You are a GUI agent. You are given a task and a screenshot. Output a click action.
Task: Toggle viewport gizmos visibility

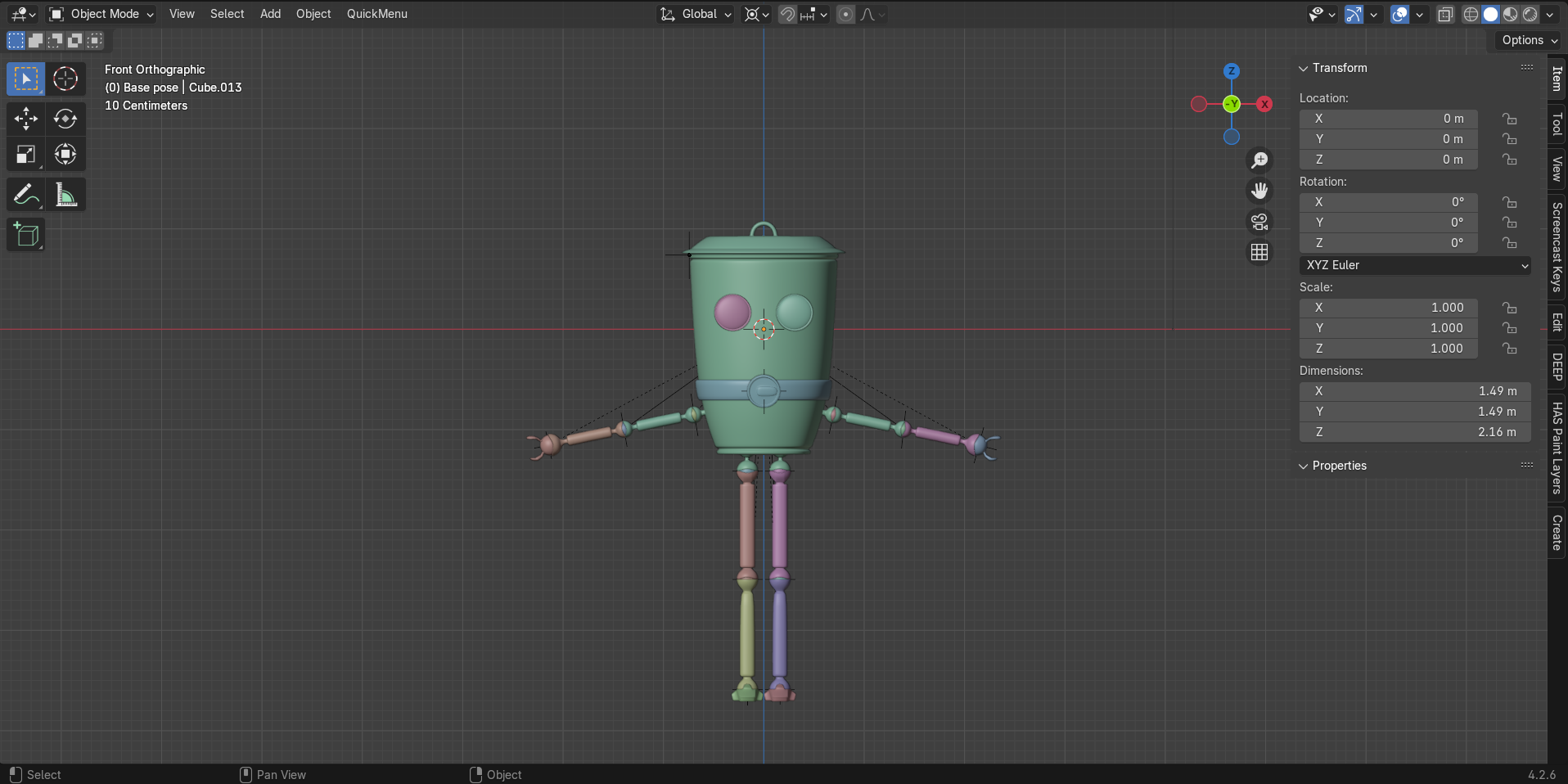tap(1354, 14)
